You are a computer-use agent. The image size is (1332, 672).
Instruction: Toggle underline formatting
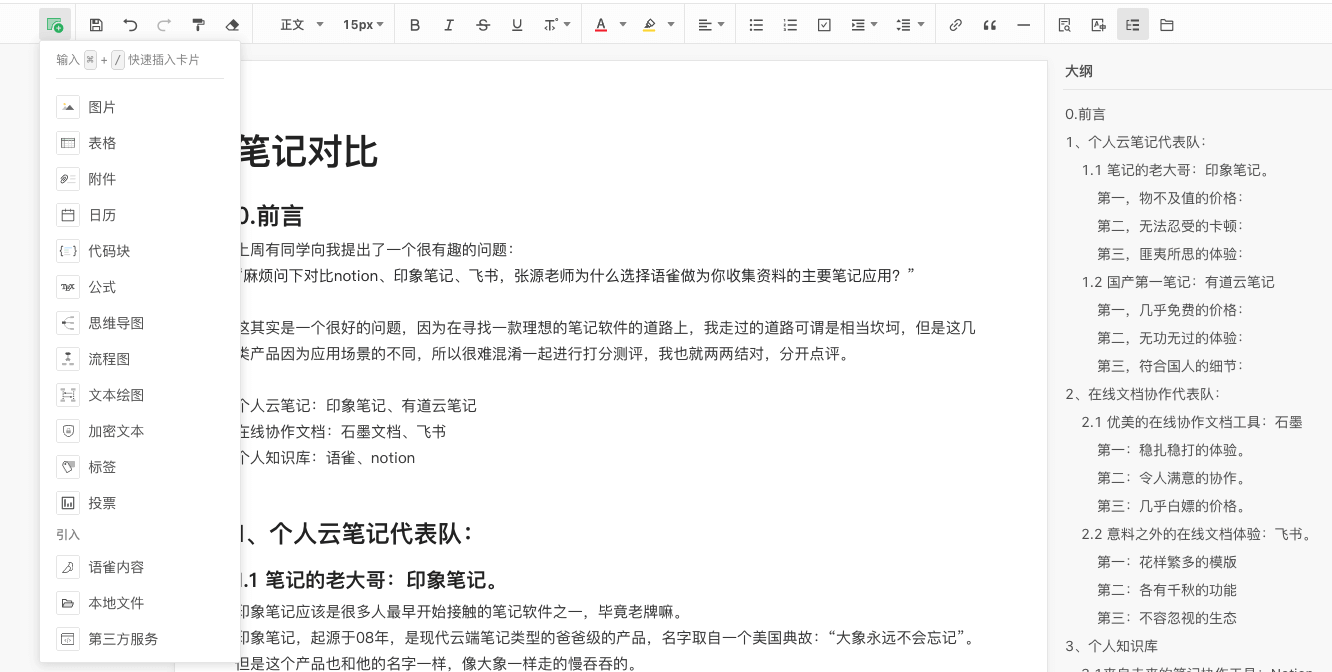click(x=517, y=25)
